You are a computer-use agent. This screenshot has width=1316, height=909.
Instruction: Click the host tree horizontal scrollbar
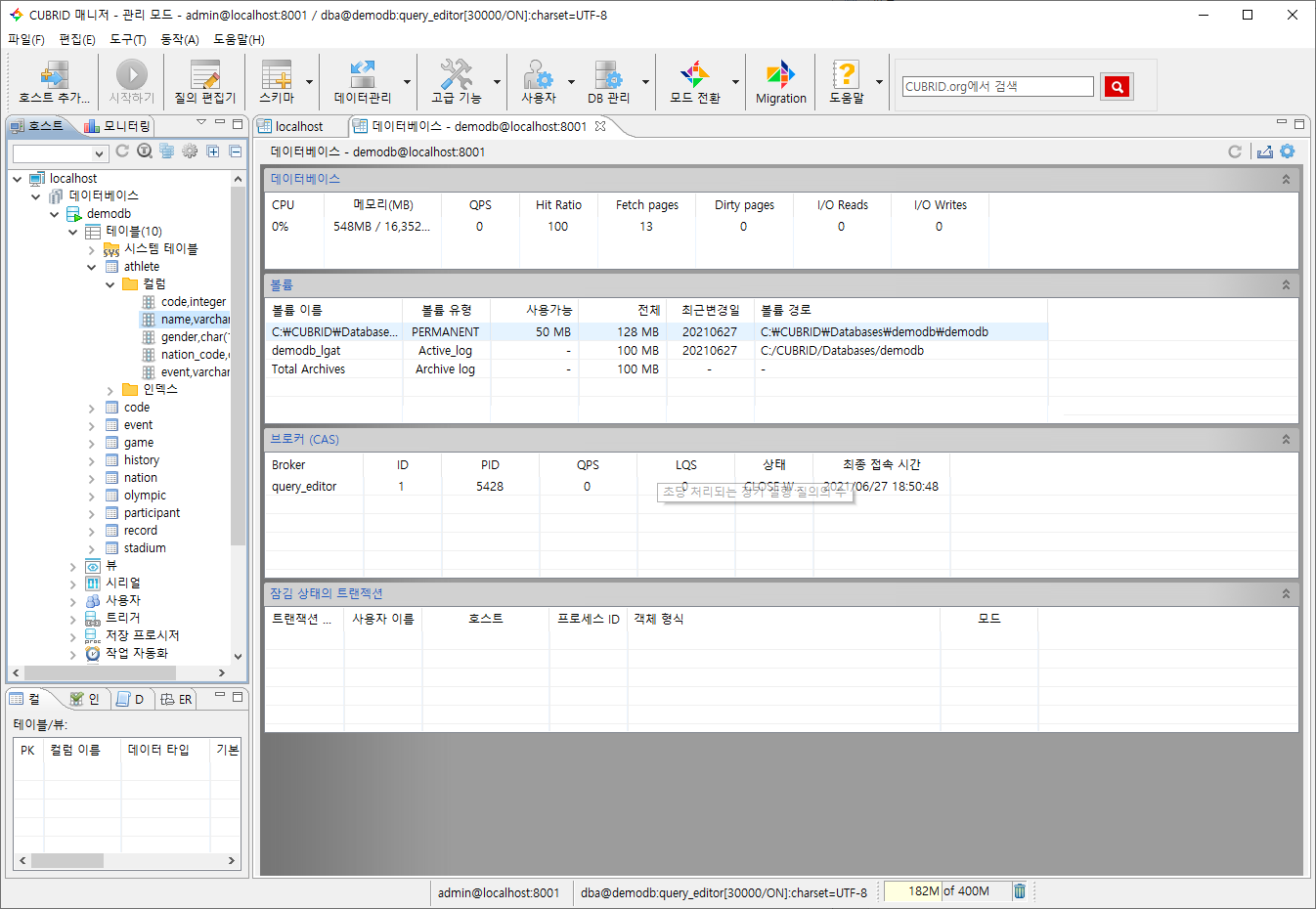tap(101, 672)
